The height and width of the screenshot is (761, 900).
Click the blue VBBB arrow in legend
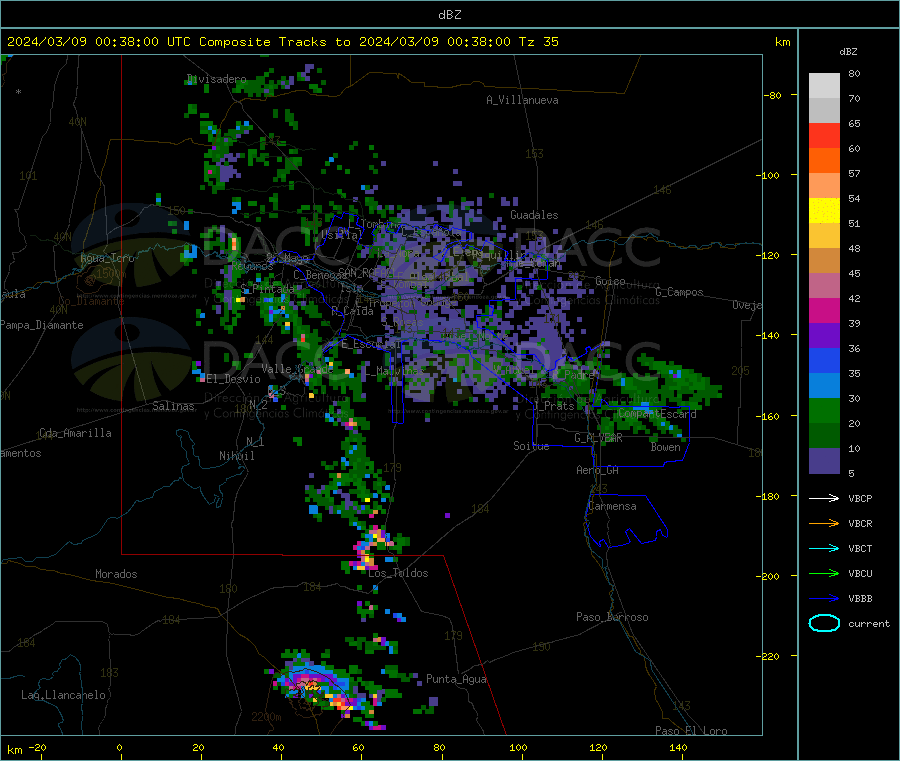(824, 599)
